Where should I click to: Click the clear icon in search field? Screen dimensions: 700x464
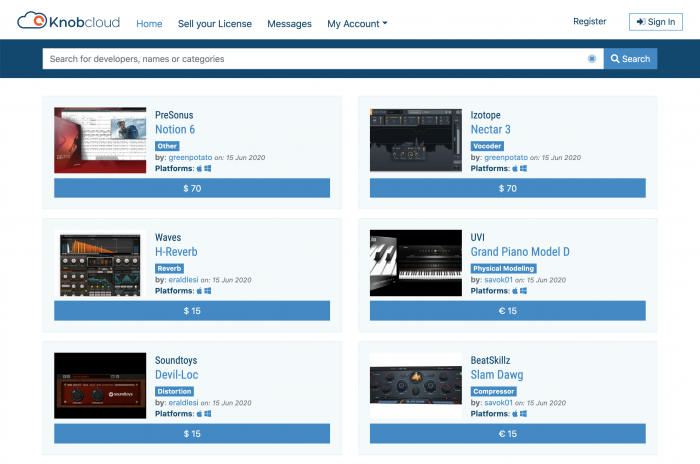point(592,59)
